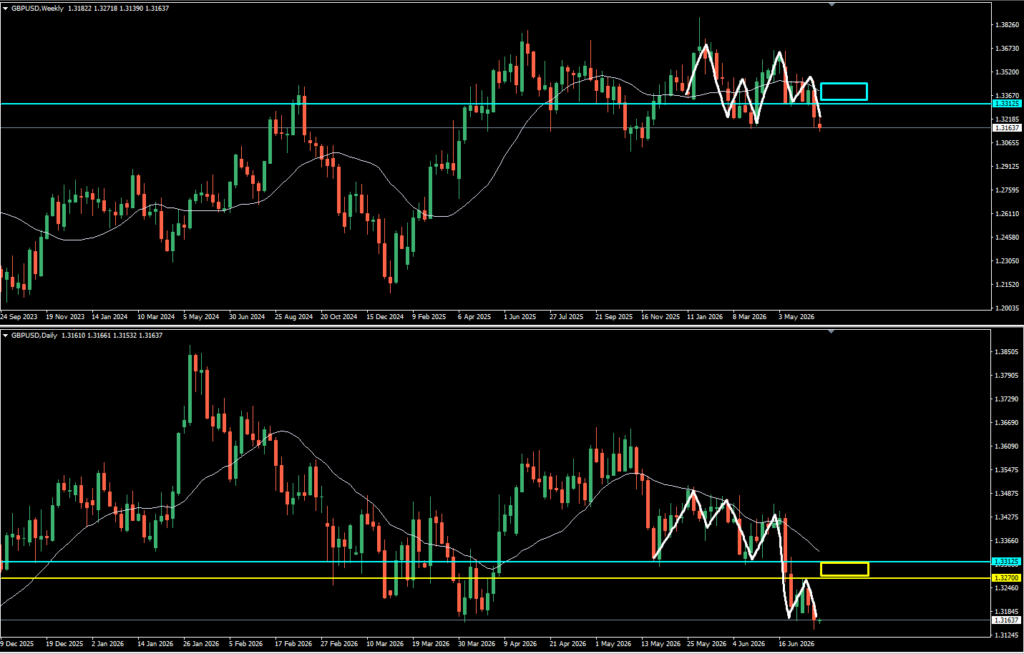Click the 16 Jun 2026 date label
The image size is (1024, 654).
[796, 643]
